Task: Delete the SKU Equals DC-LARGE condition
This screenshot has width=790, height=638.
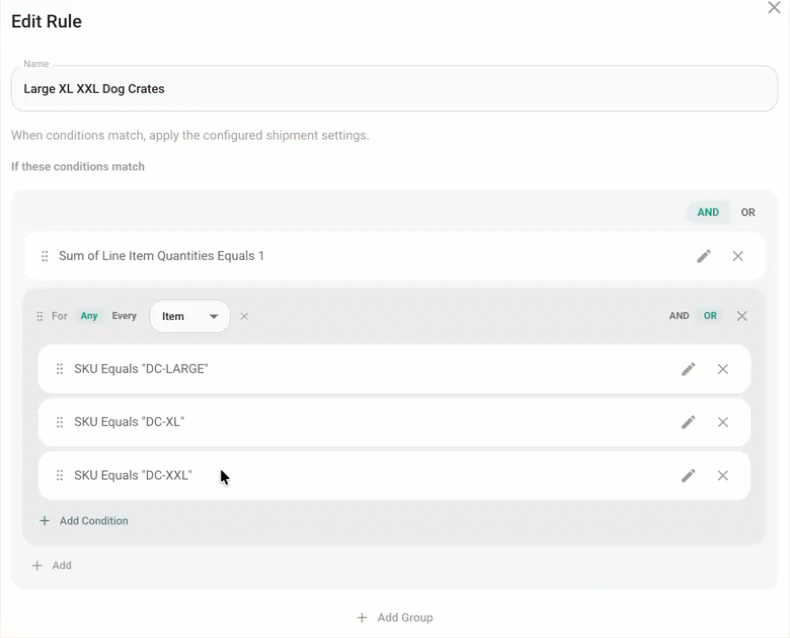Action: tap(722, 369)
